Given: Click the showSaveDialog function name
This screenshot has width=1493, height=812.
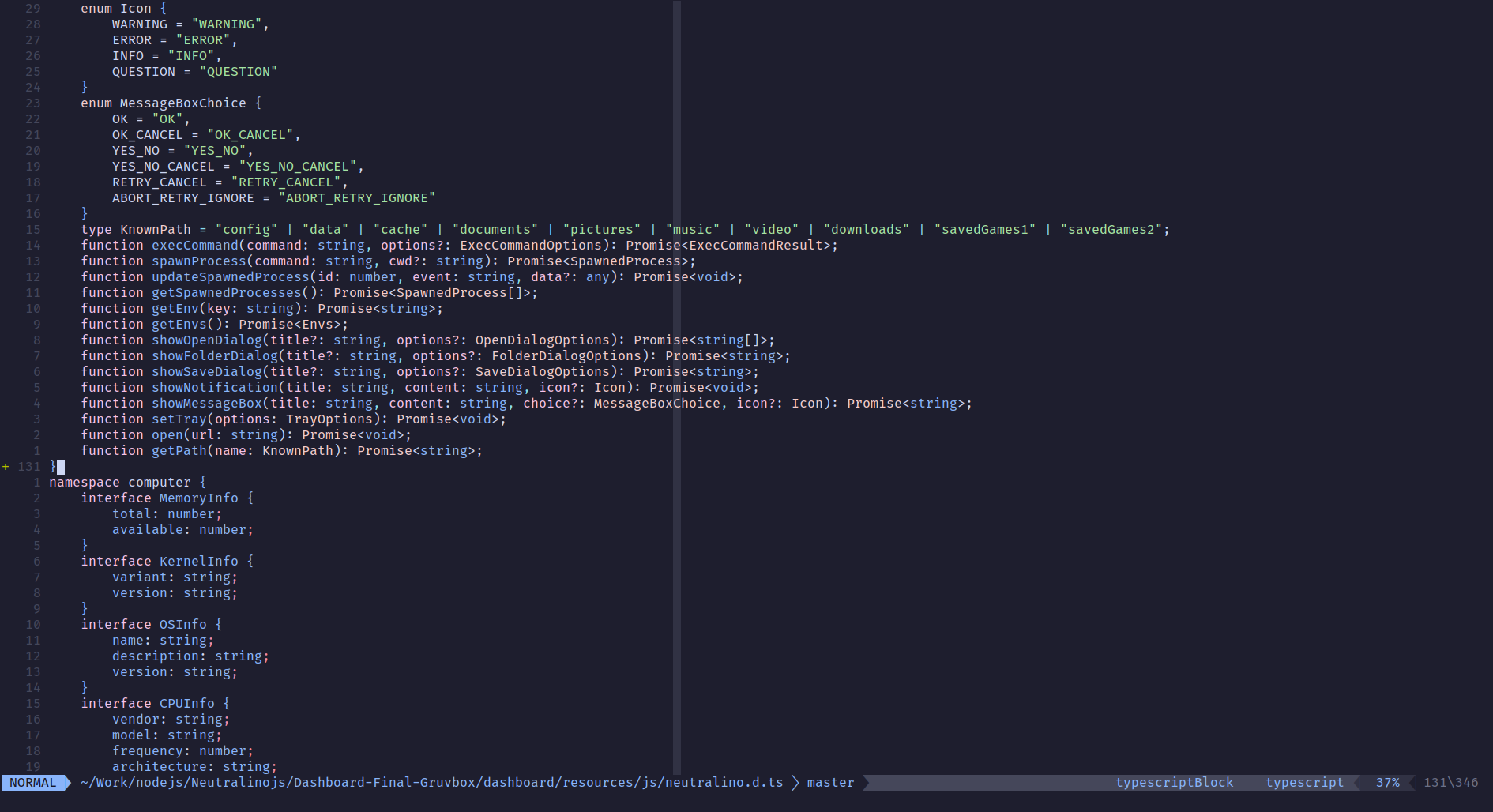Looking at the screenshot, I should tap(206, 372).
